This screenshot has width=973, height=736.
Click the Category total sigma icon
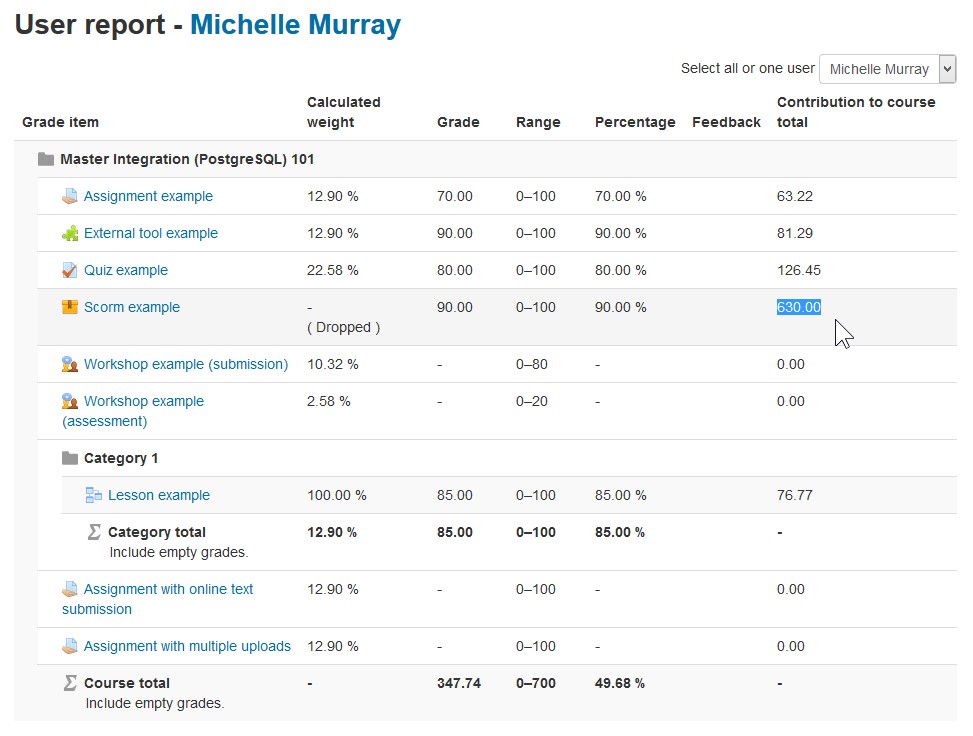pyautogui.click(x=94, y=532)
